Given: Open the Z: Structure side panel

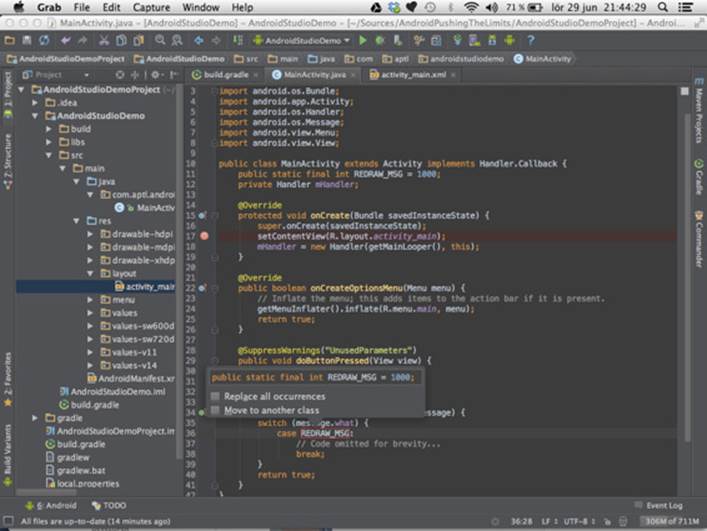Looking at the screenshot, I should point(8,161).
